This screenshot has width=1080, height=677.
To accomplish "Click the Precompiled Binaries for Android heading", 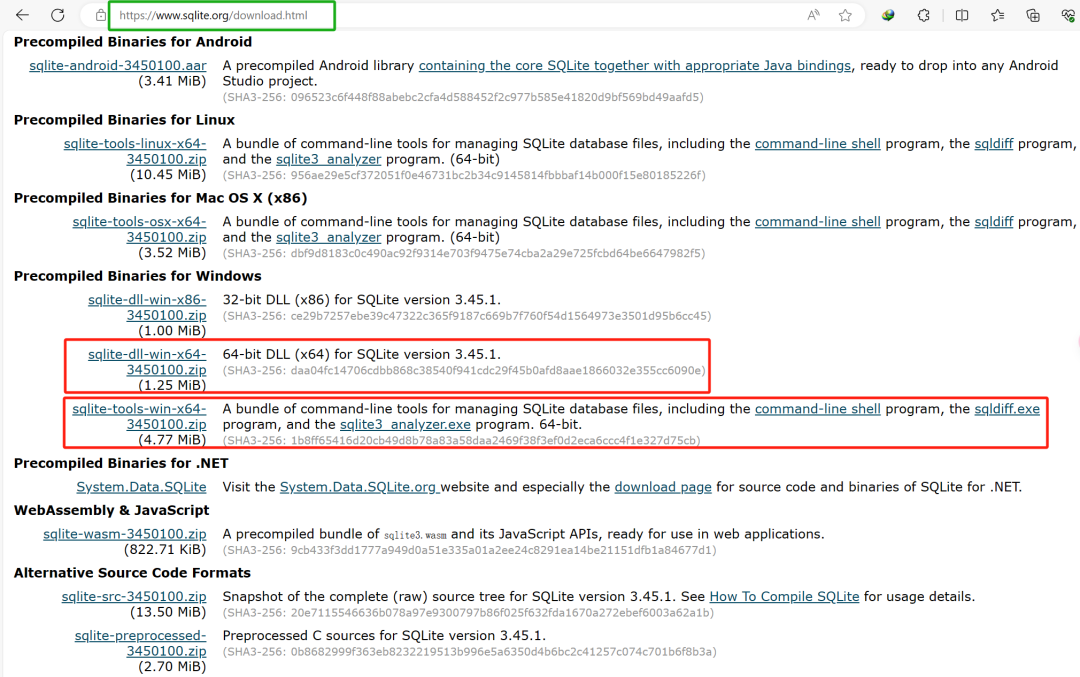I will pos(133,42).
